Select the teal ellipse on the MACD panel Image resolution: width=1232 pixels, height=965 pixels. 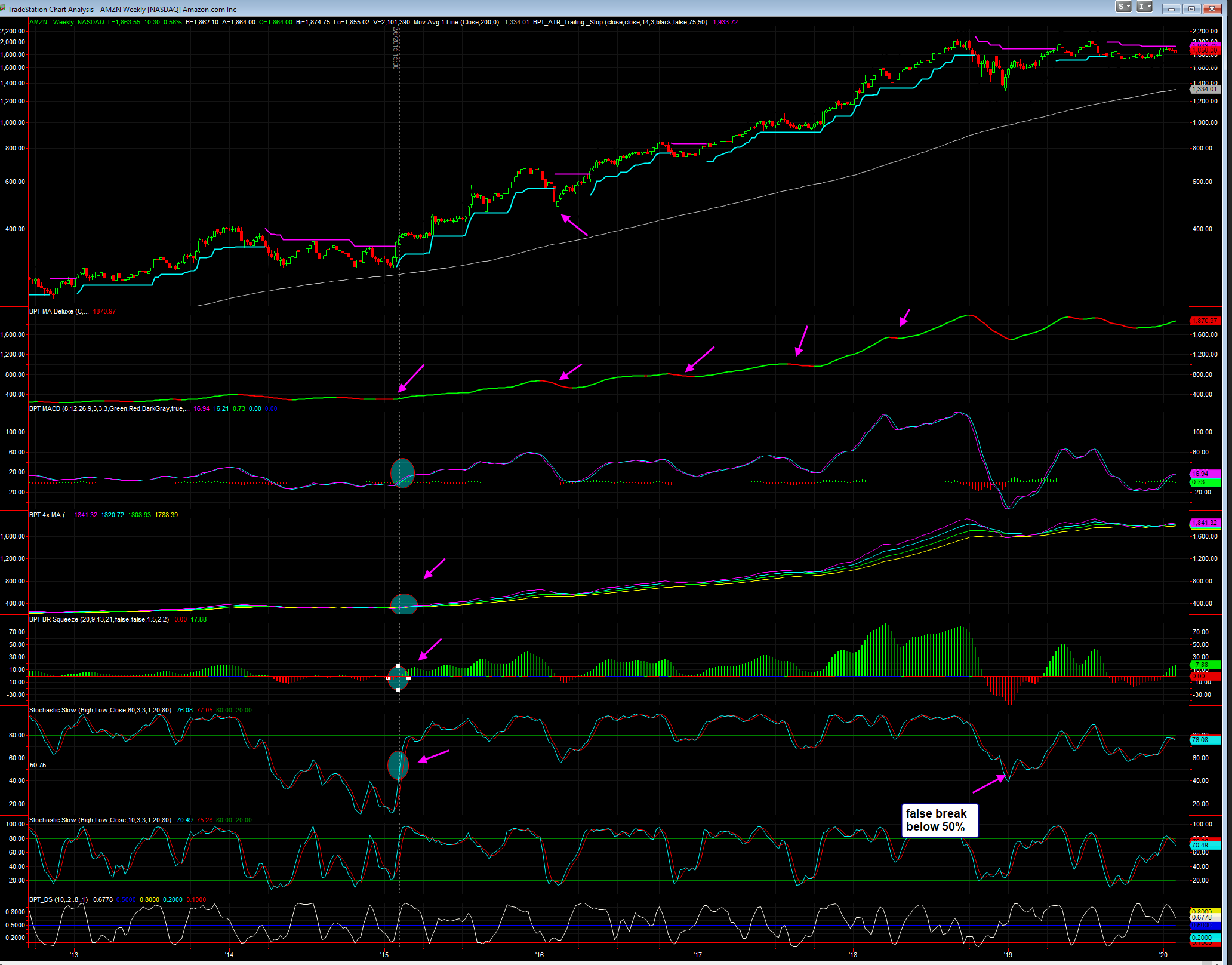402,473
